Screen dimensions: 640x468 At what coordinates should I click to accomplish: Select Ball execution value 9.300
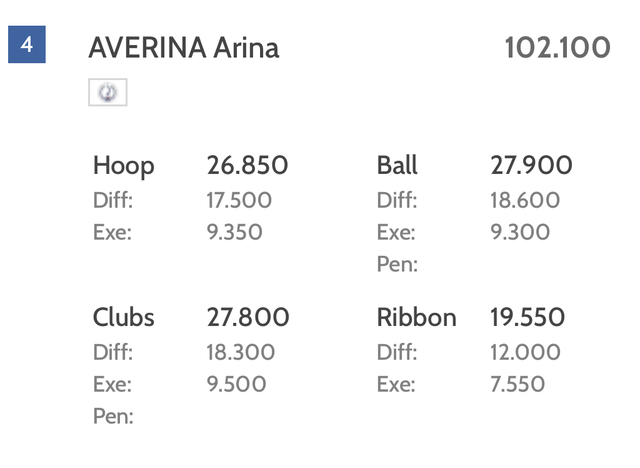520,232
